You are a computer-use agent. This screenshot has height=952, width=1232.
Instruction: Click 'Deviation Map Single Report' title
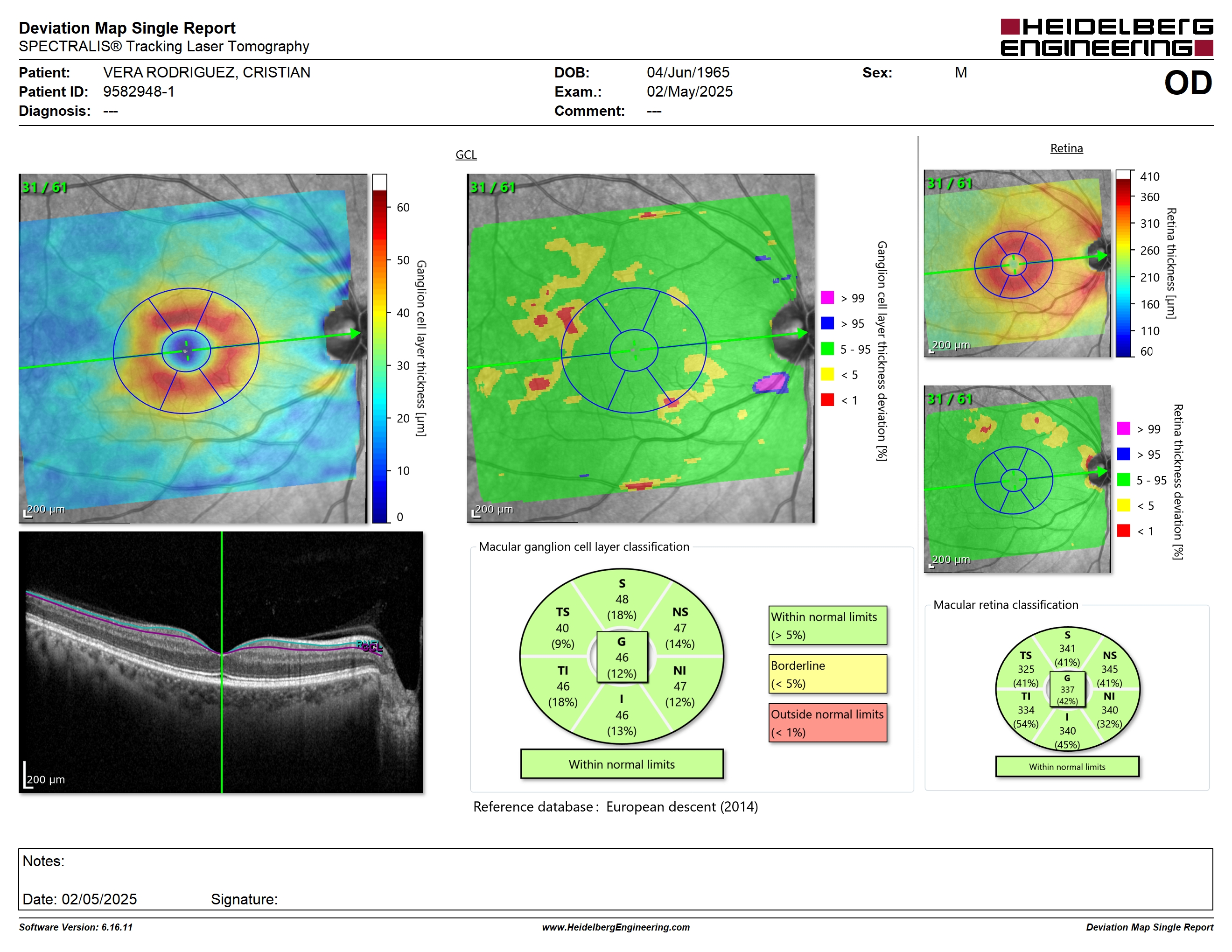coord(127,28)
